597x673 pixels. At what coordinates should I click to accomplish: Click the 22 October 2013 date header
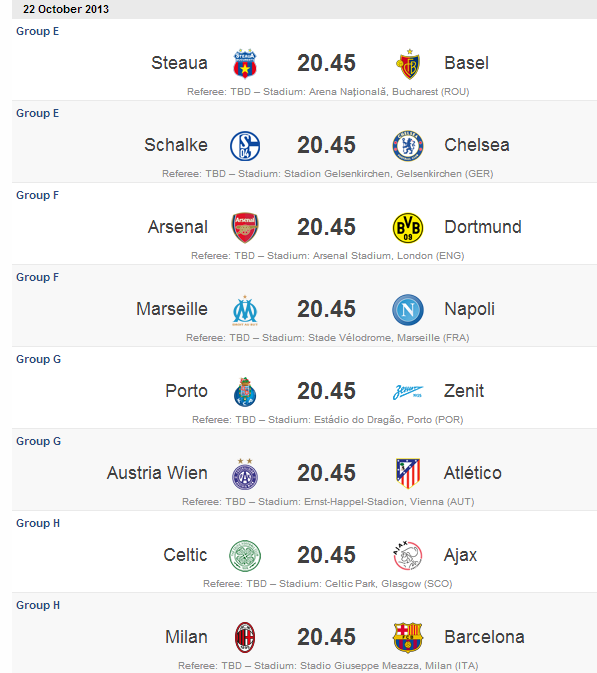[66, 9]
